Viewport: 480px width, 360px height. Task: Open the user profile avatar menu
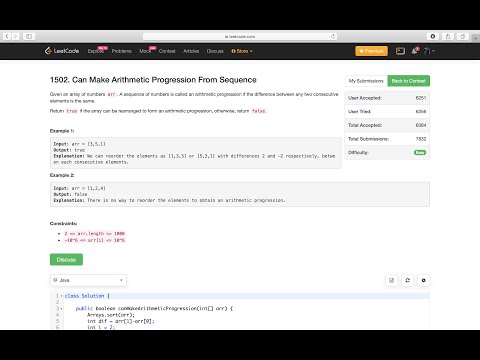click(429, 51)
